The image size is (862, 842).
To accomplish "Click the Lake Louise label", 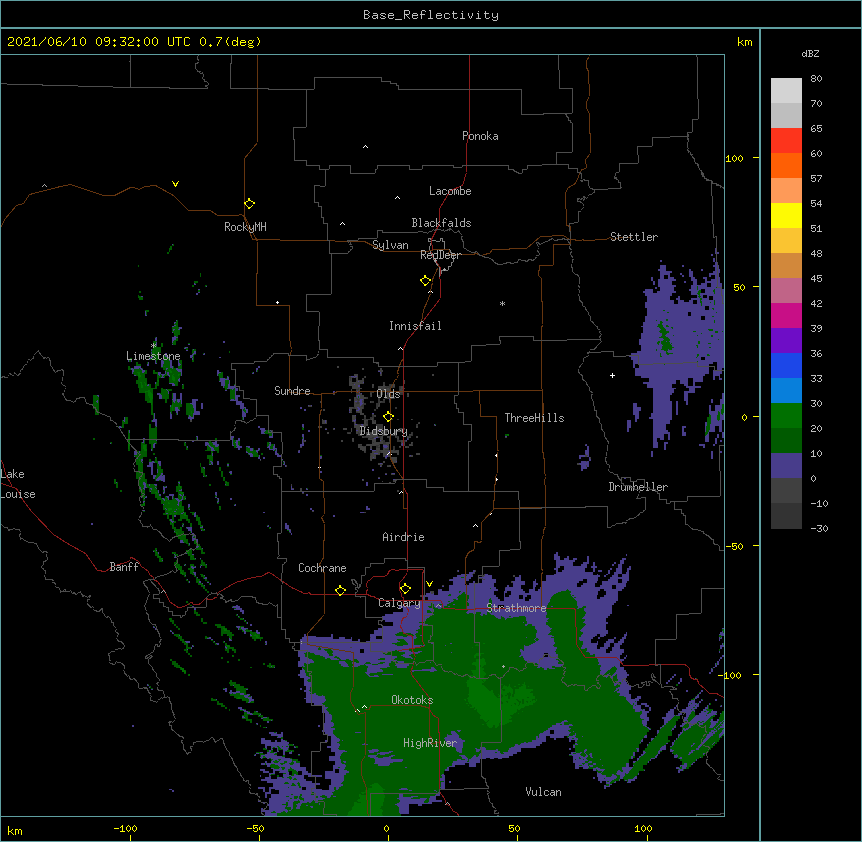I will (x=18, y=484).
